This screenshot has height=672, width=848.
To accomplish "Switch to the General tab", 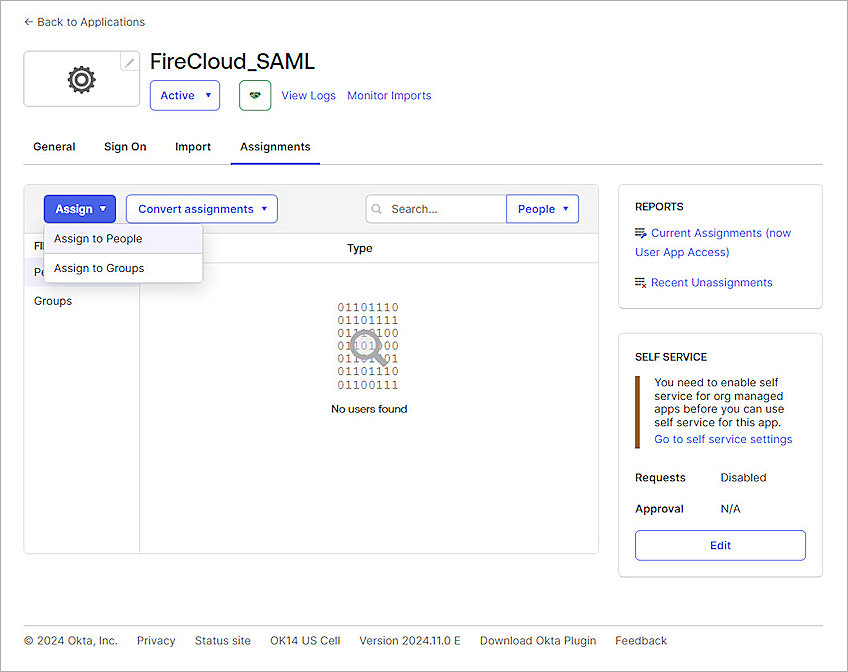I will click(54, 146).
